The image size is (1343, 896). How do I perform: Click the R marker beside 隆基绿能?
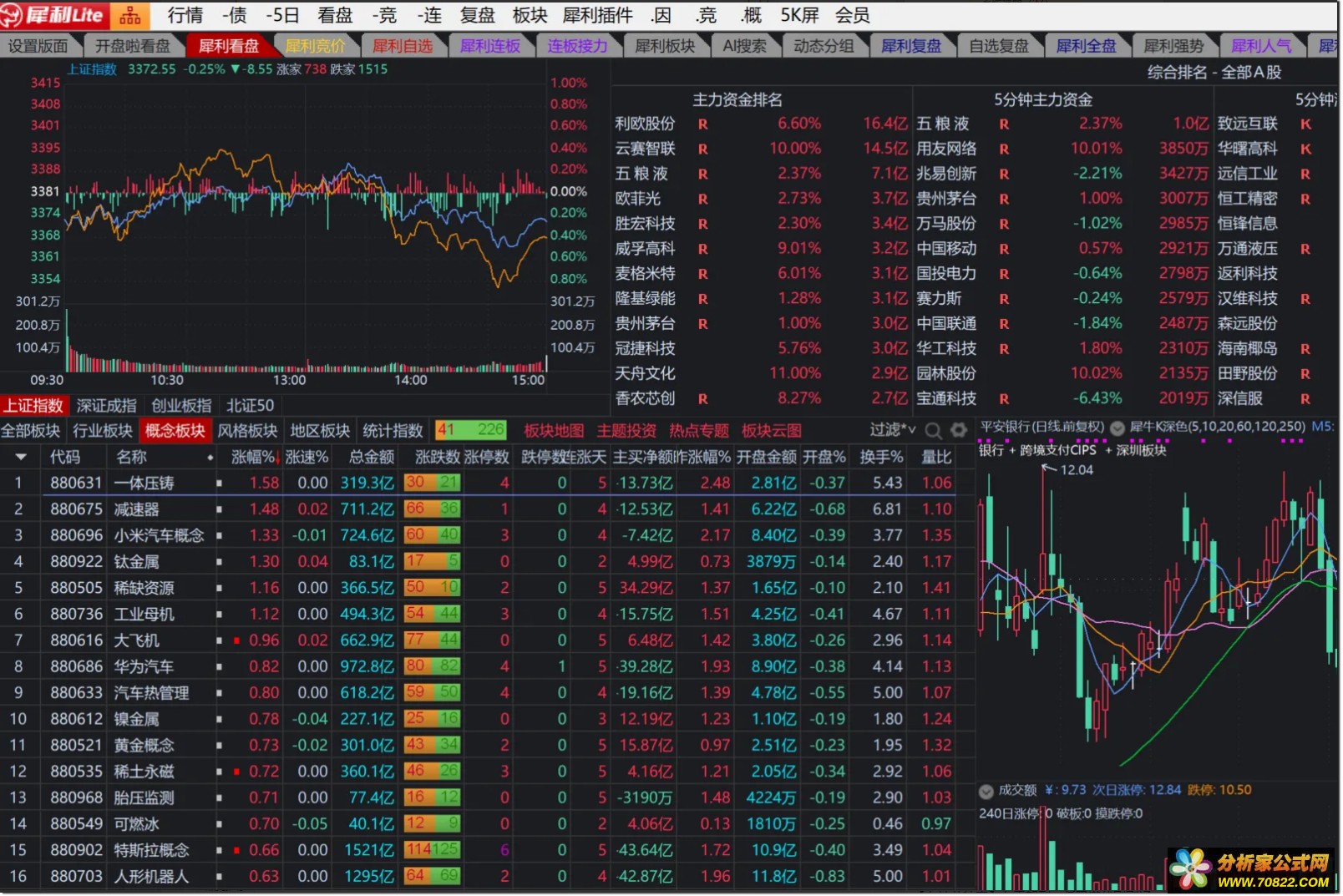[x=703, y=299]
